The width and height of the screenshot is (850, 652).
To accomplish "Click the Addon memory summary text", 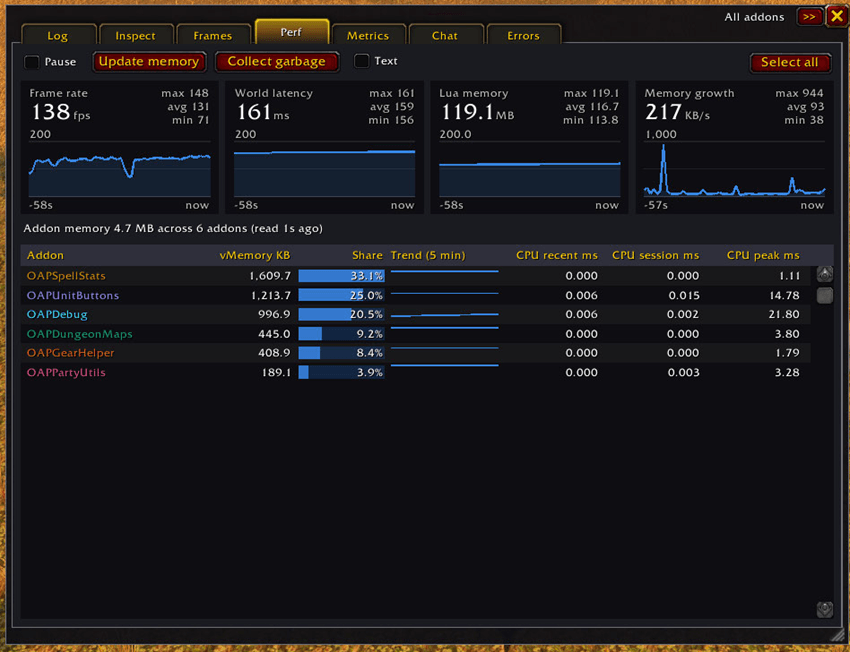I will (x=173, y=229).
